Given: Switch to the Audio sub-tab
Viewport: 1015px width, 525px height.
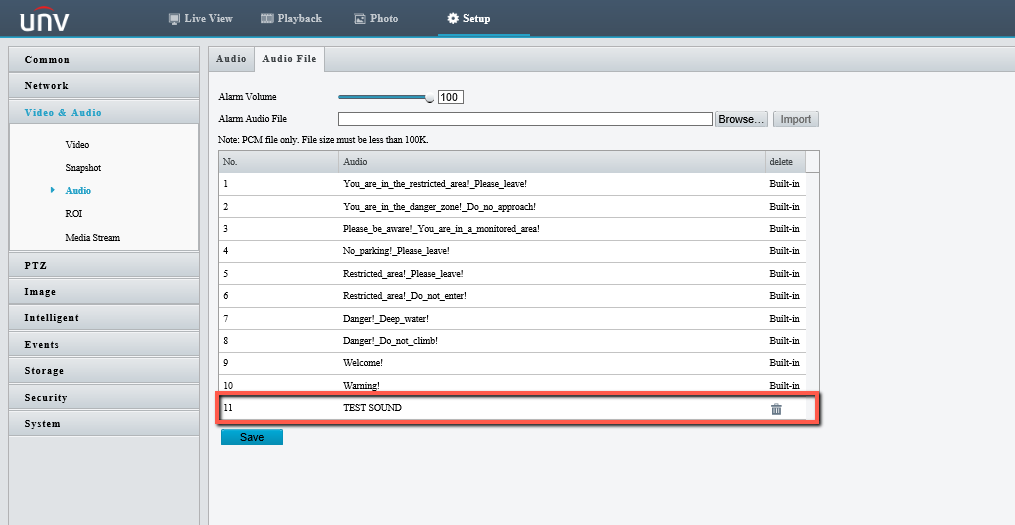Looking at the screenshot, I should (x=231, y=58).
